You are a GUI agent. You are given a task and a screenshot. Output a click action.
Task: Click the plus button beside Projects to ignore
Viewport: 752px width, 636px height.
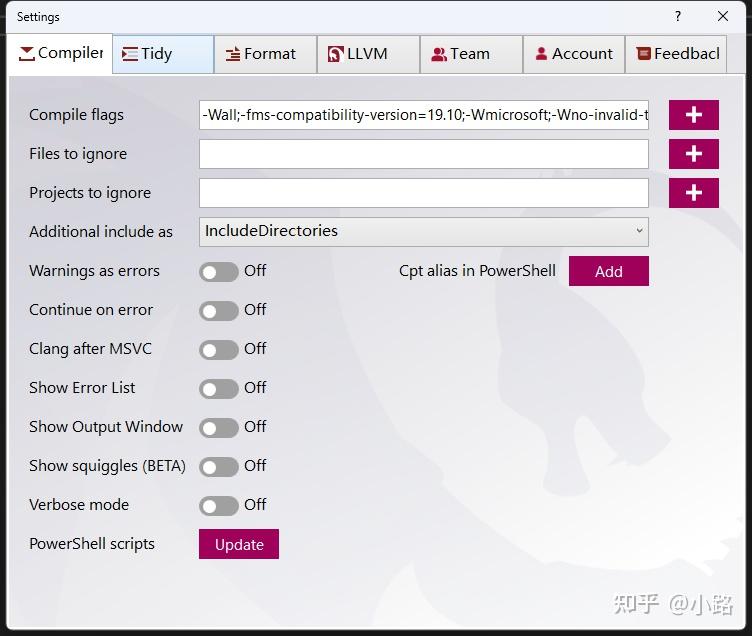[693, 193]
